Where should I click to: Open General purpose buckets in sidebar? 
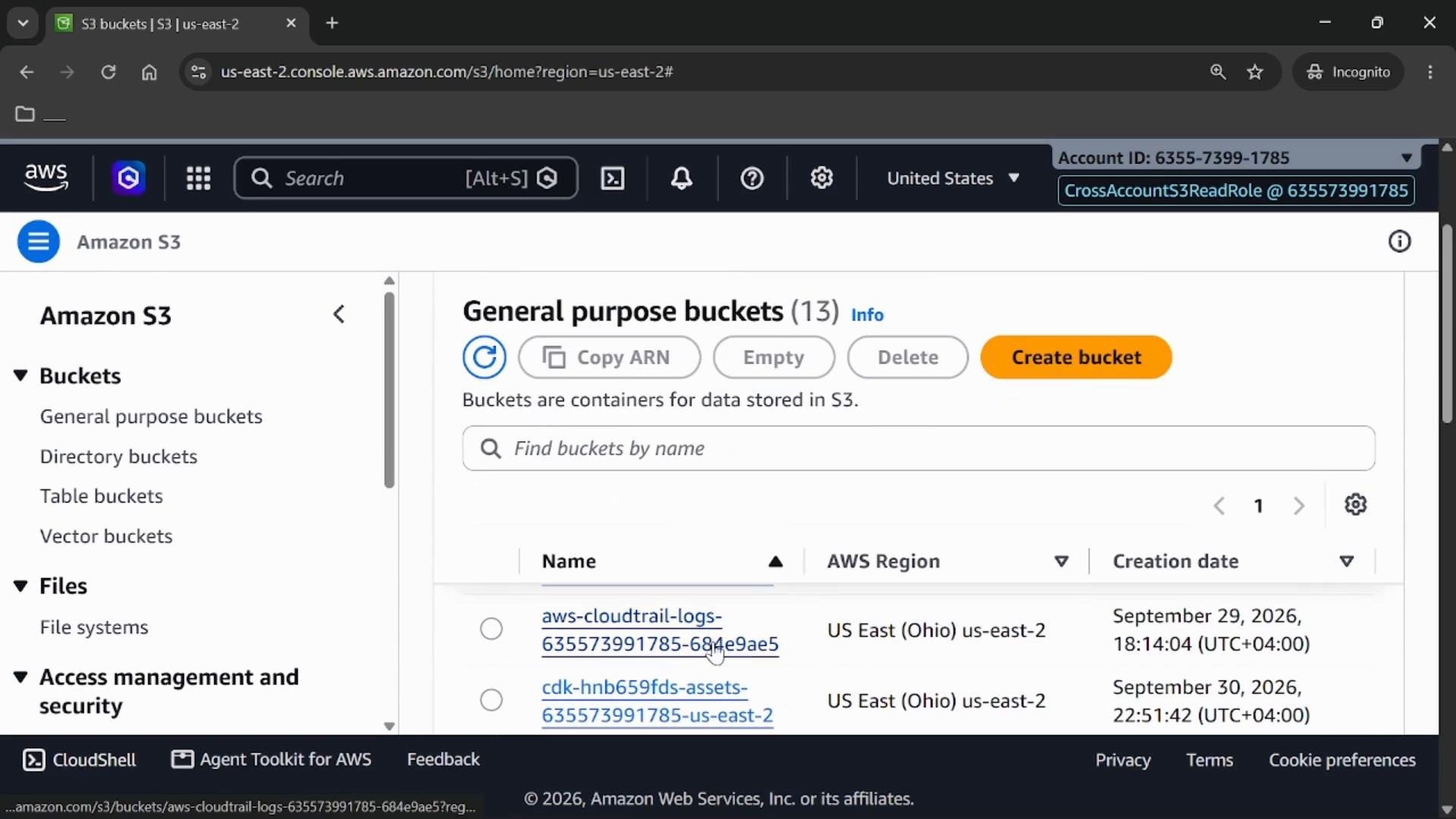[x=151, y=416]
